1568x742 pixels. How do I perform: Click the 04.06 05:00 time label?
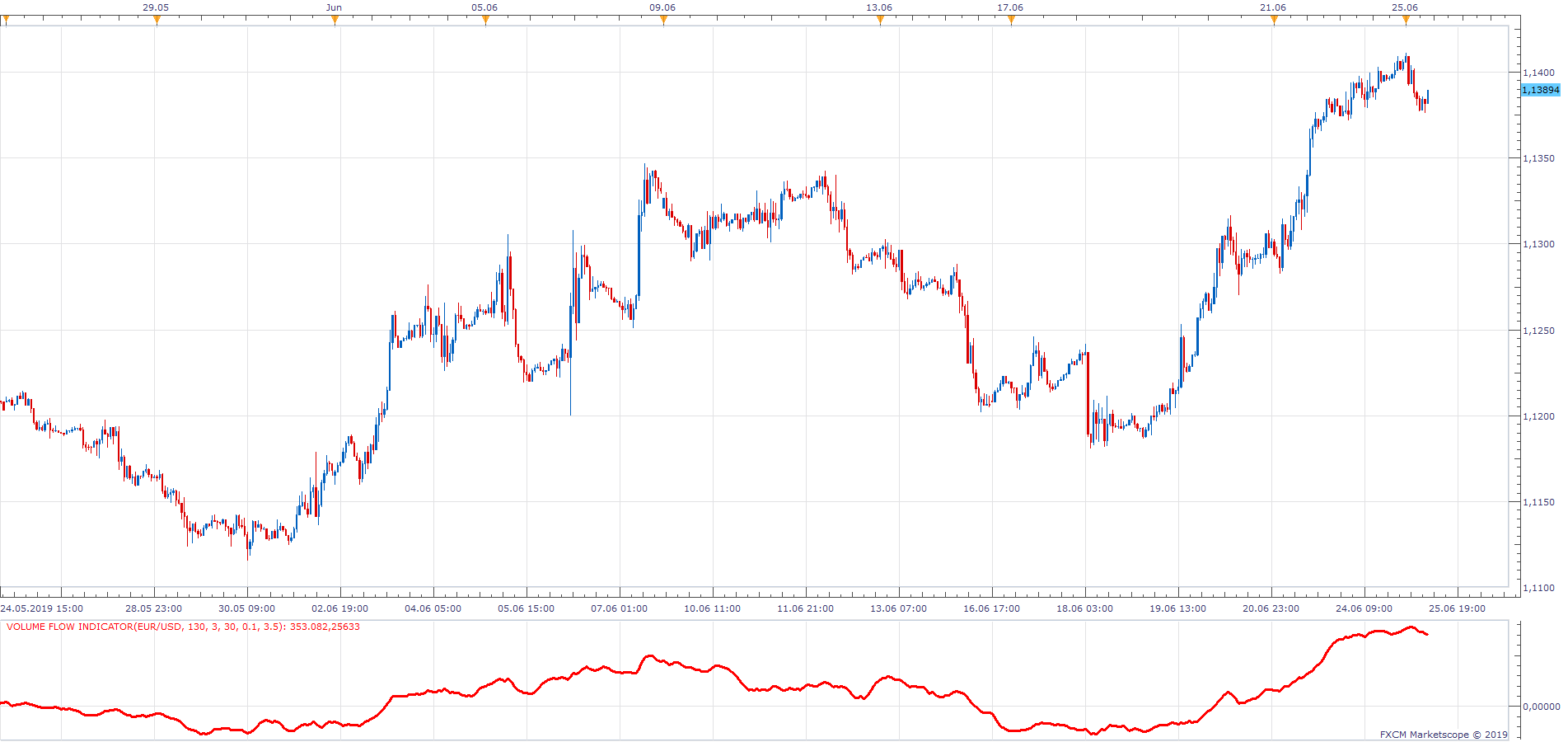point(433,608)
